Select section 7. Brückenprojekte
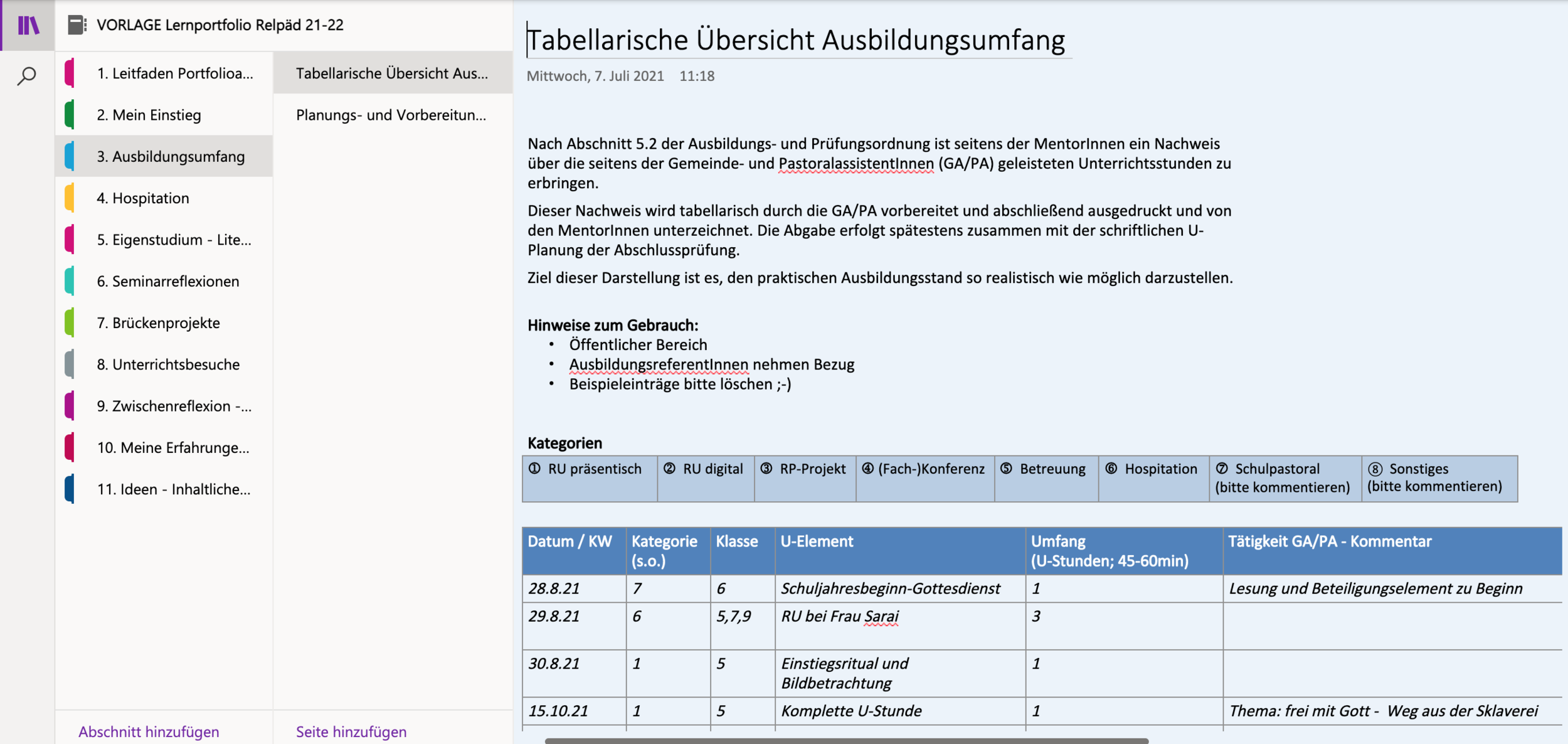 pos(159,323)
